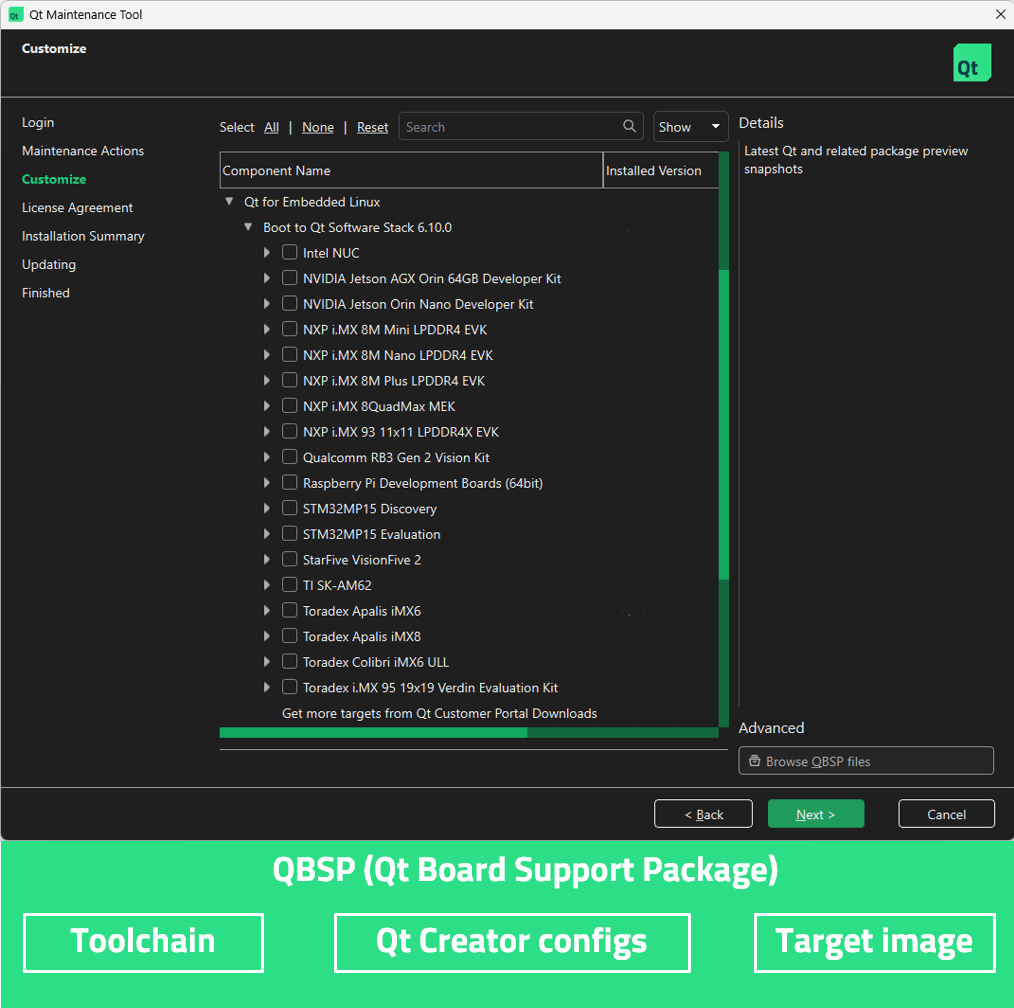Switch to the Maintenance Actions page
The image size is (1014, 1008).
click(82, 150)
